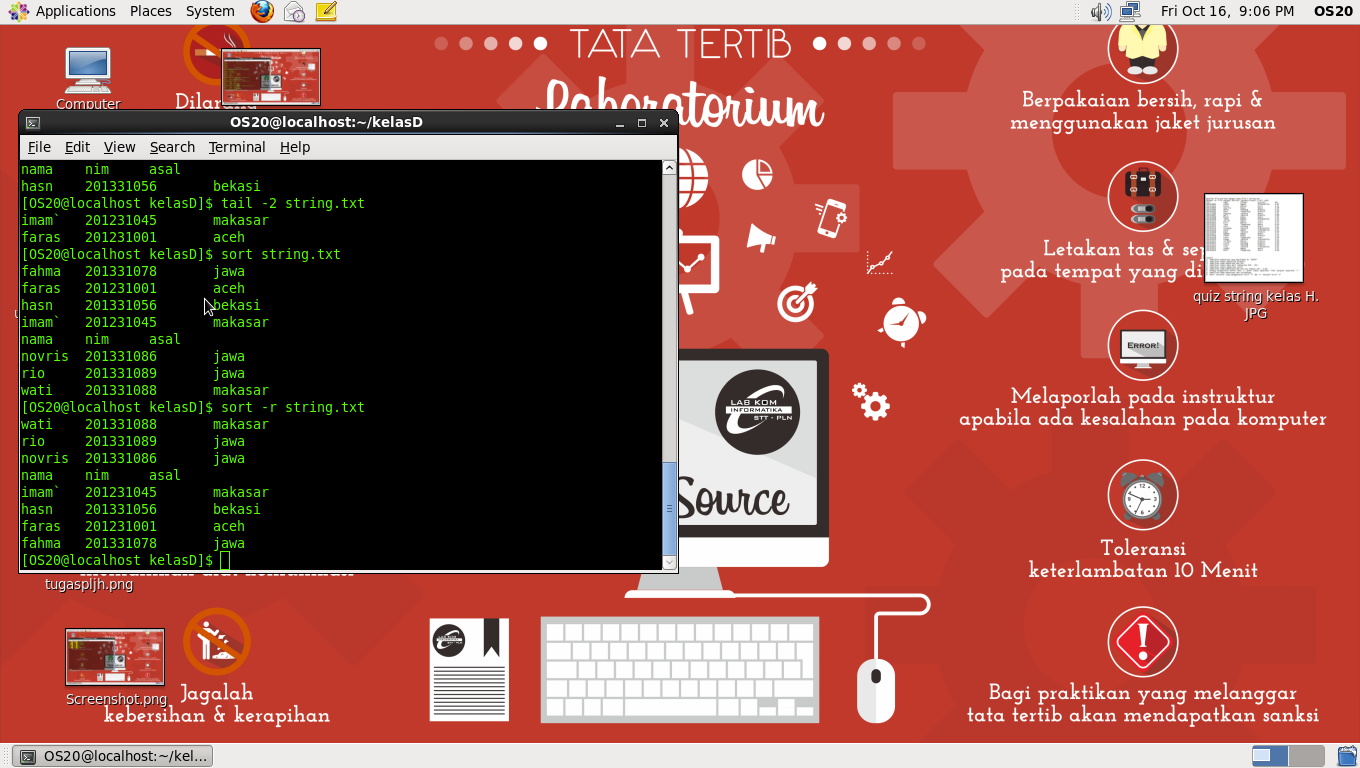Open the mail and calendar launcher icon

point(294,11)
